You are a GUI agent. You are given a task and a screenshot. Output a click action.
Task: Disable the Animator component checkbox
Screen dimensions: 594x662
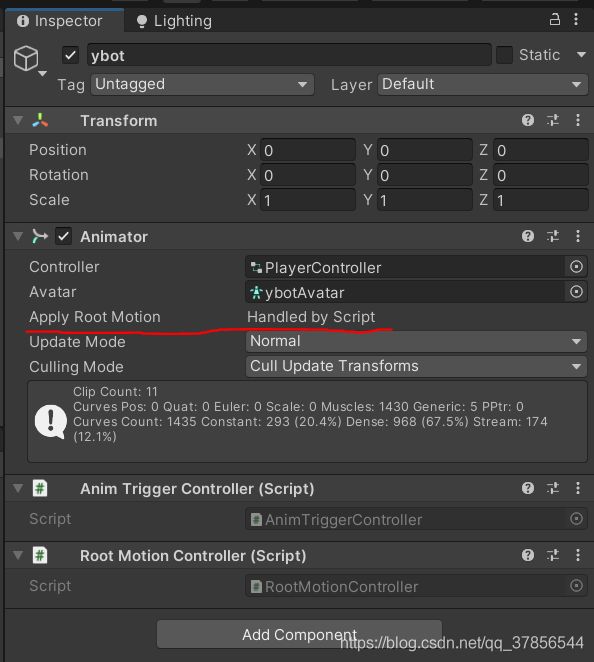(63, 236)
